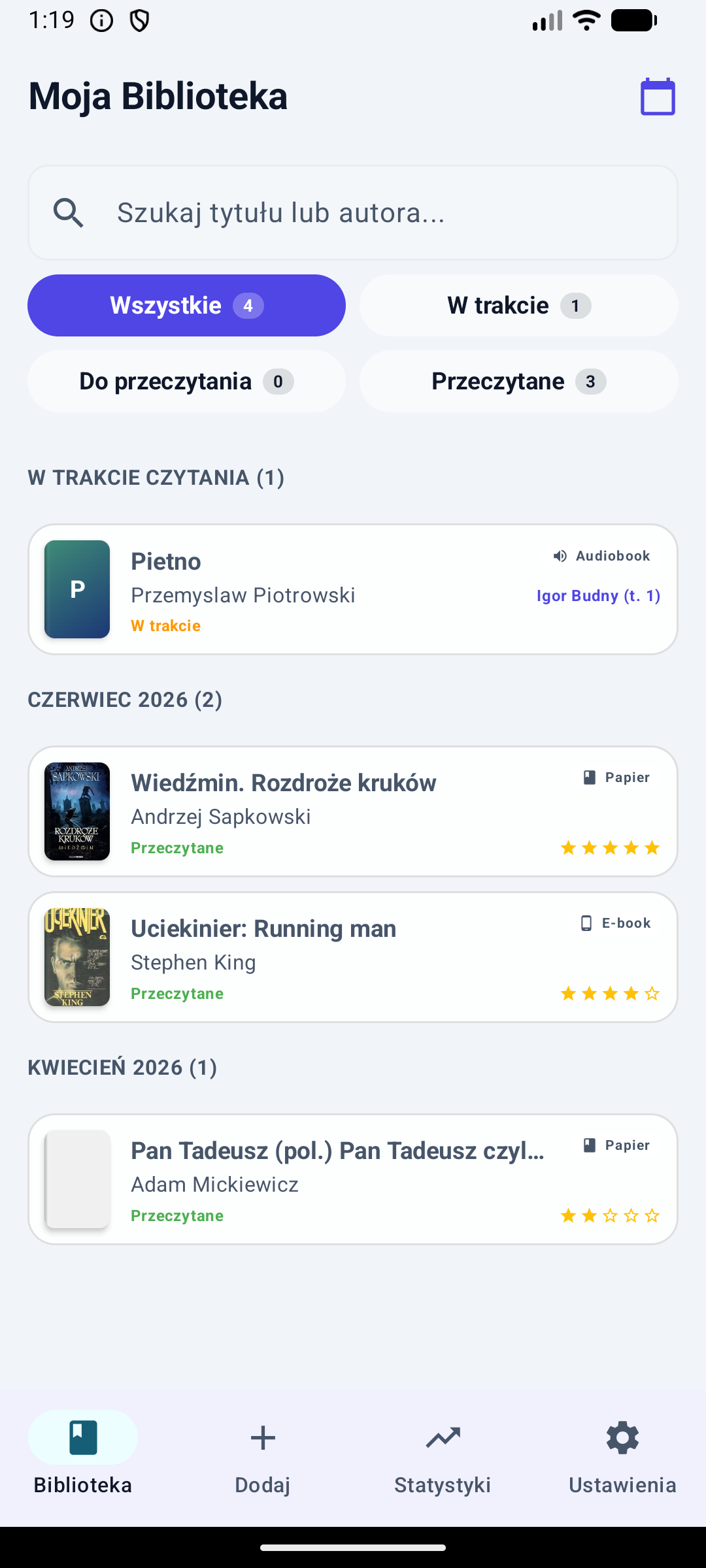Viewport: 706px width, 1568px height.
Task: Open the Pan Tadeusz book card
Action: (353, 1179)
